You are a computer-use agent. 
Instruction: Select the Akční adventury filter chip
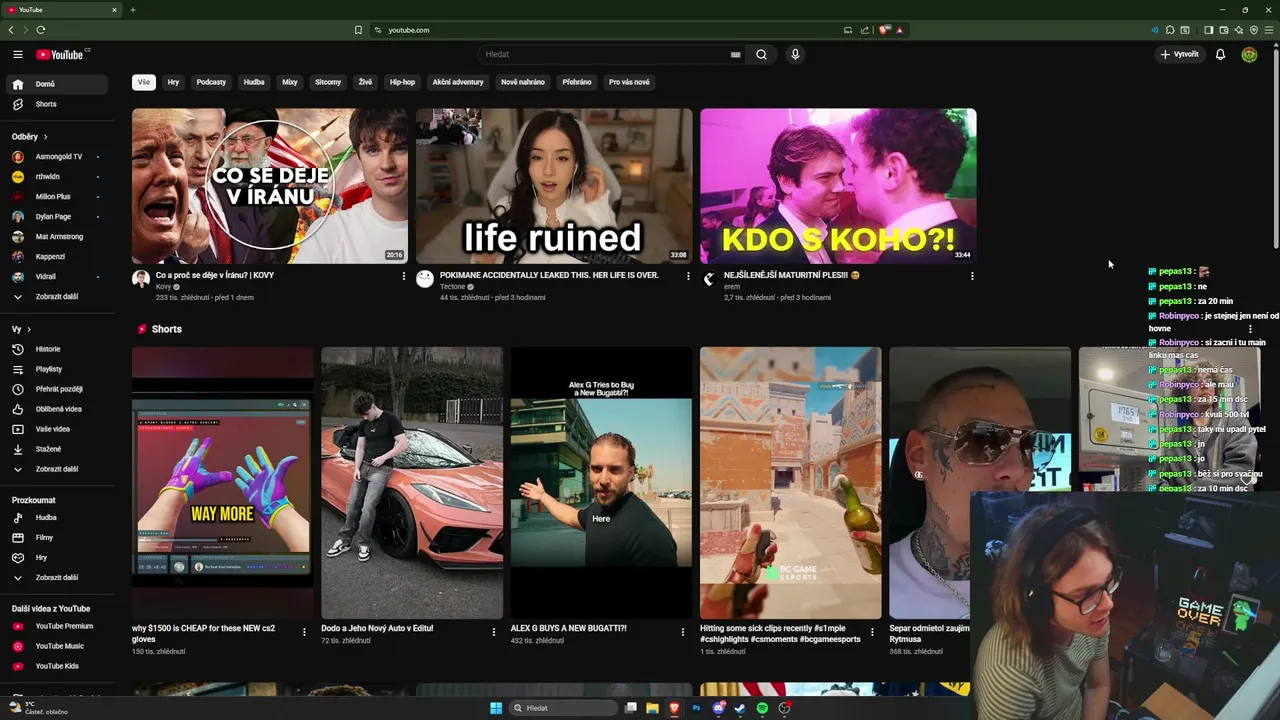point(458,82)
